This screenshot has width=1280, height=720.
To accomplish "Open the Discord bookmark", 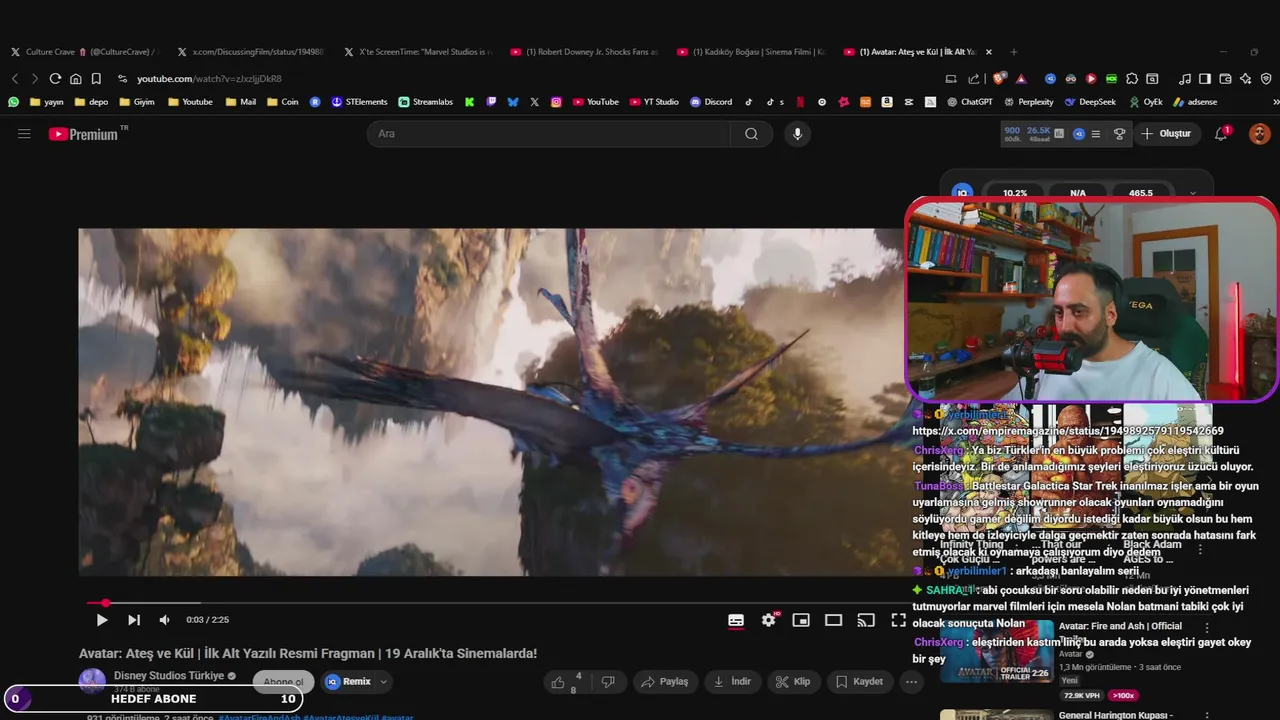I will point(711,102).
